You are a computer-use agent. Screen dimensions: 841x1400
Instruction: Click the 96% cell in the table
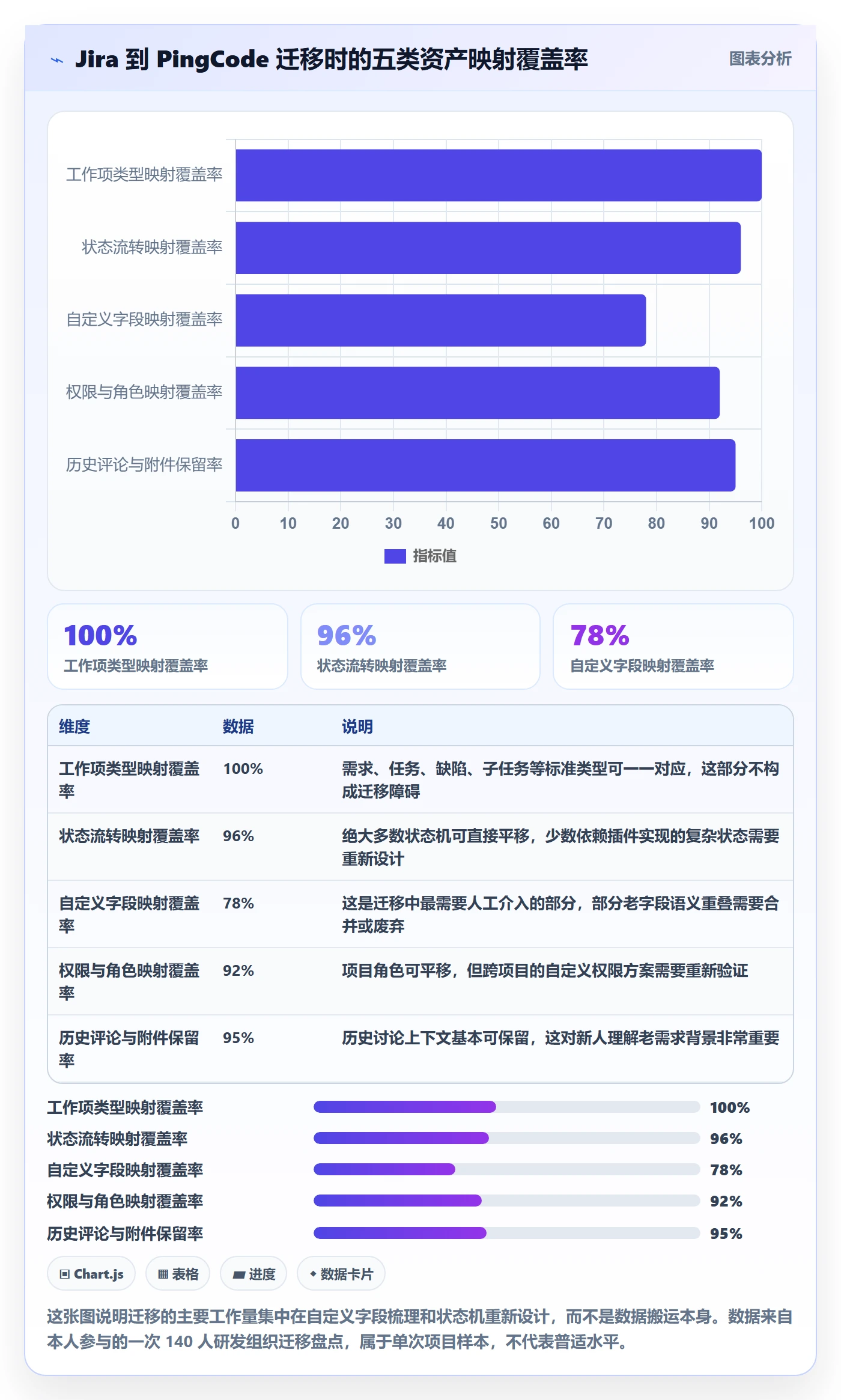(238, 836)
